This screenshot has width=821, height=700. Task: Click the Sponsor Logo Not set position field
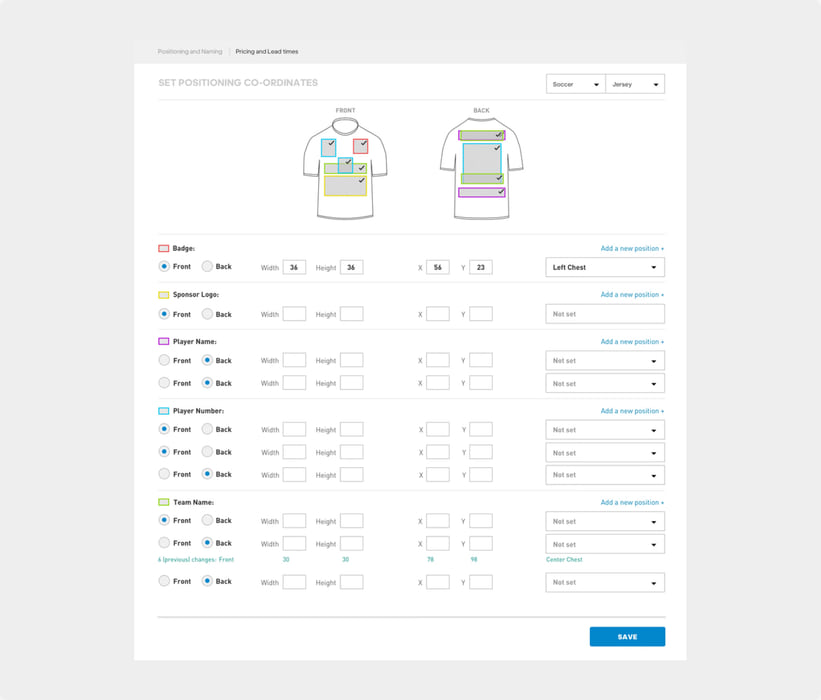(x=605, y=314)
